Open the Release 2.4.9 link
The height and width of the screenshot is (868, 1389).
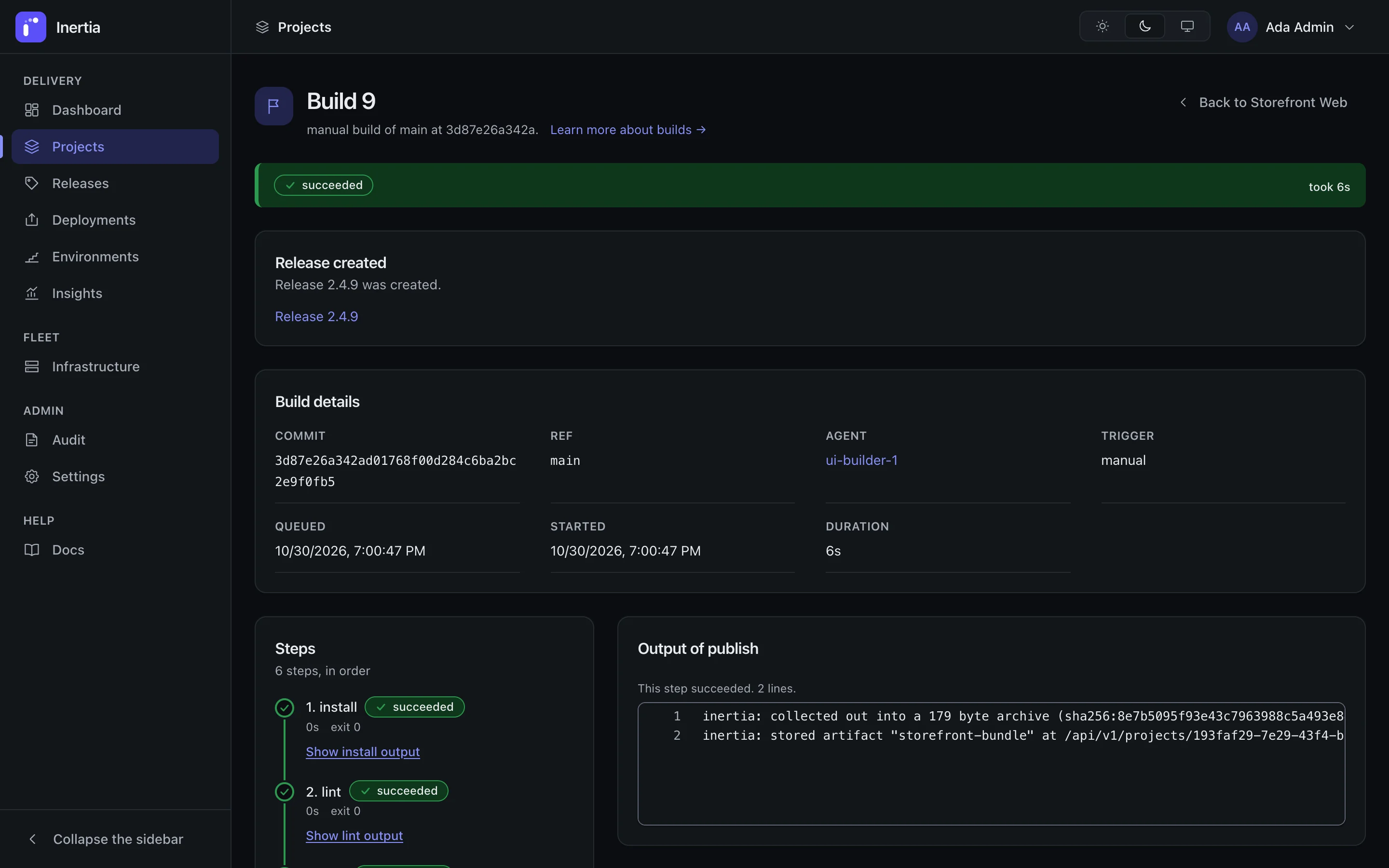coord(316,316)
